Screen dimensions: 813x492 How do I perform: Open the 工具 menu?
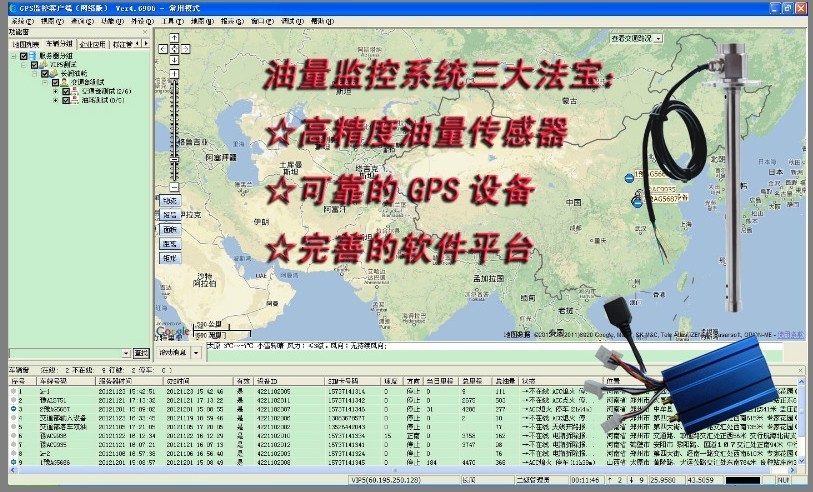173,21
